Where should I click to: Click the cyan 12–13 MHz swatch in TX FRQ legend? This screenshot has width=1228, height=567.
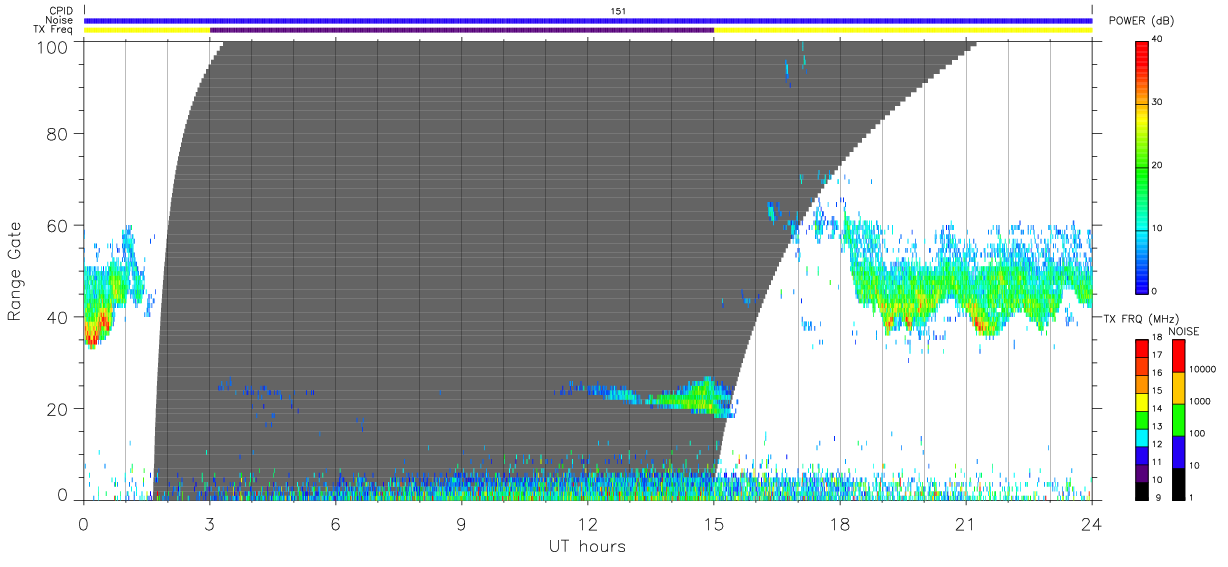(1142, 438)
